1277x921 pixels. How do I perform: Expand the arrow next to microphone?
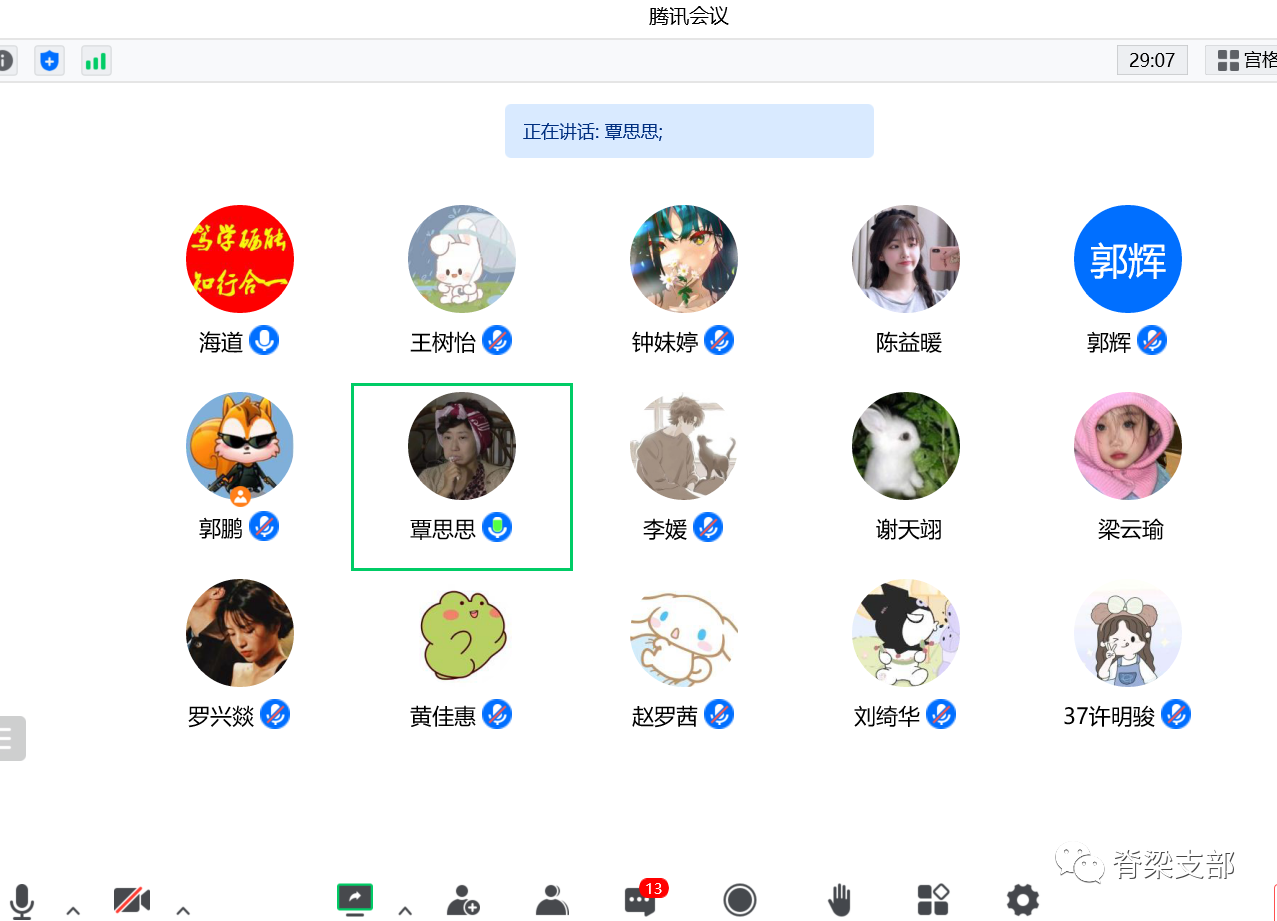(x=73, y=910)
